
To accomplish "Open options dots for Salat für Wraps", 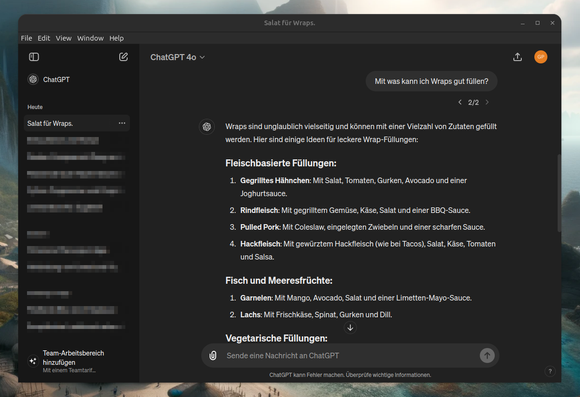I will tap(122, 123).
